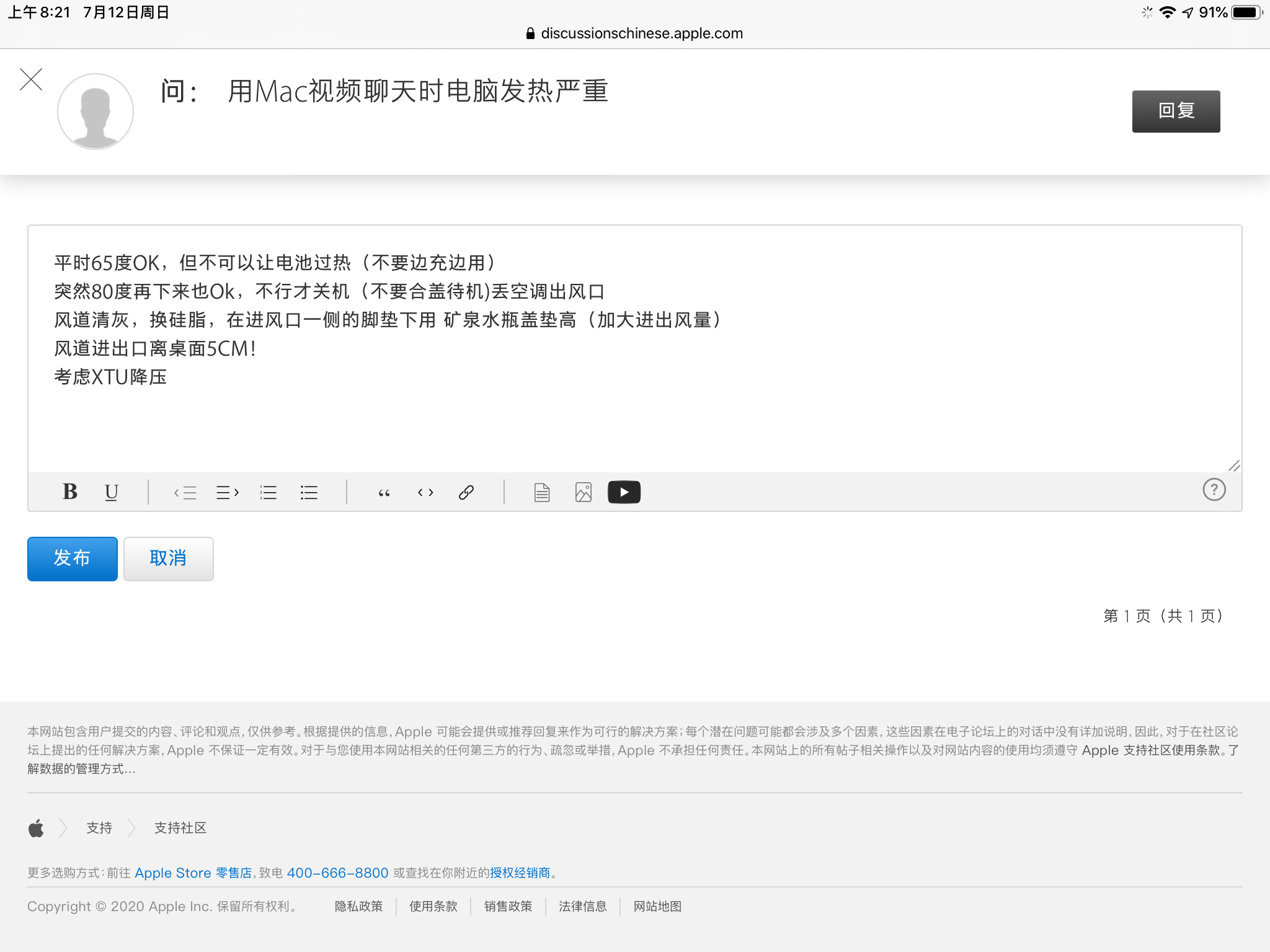Insert a video with the play icon
The width and height of the screenshot is (1270, 952).
(624, 493)
